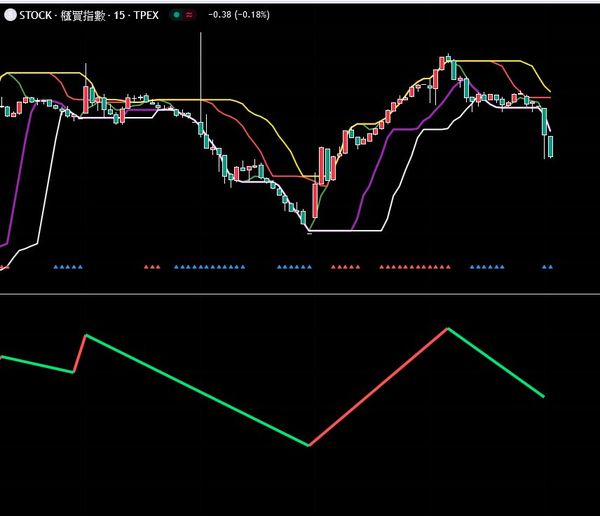Select the red rising segment of the zigzag
The width and height of the screenshot is (600, 516).
click(378, 387)
